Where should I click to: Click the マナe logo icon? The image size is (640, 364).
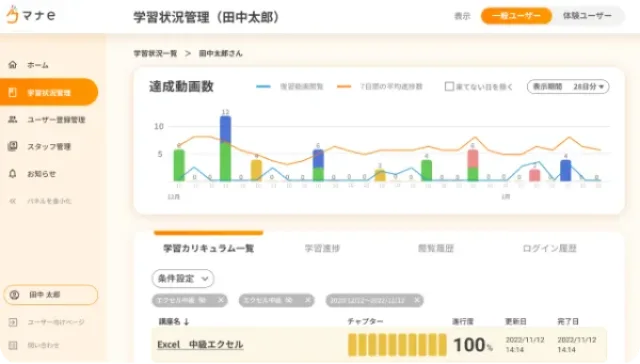12,15
